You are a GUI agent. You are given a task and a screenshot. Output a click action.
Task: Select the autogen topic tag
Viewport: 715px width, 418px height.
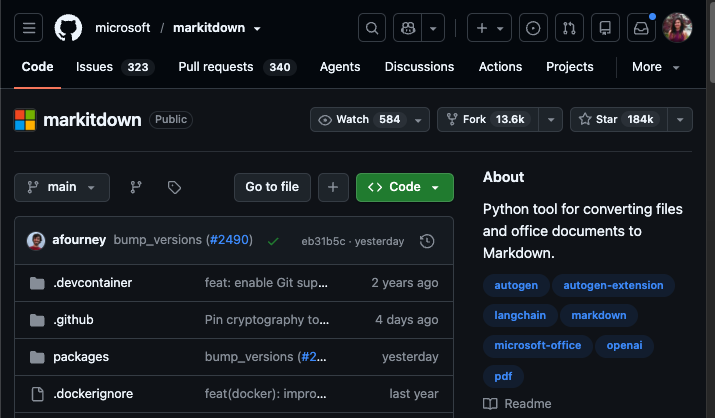click(516, 285)
